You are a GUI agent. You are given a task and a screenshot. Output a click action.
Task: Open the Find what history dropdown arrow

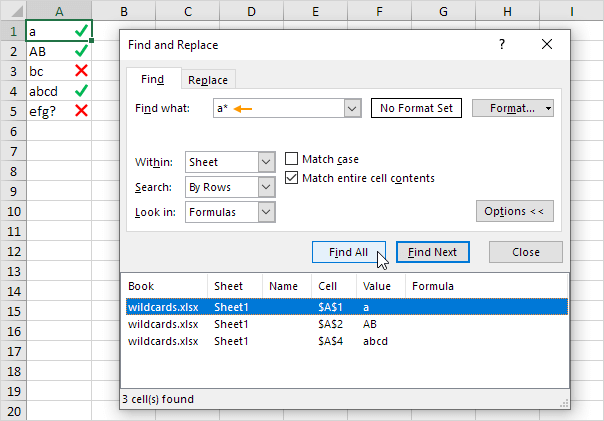(351, 108)
